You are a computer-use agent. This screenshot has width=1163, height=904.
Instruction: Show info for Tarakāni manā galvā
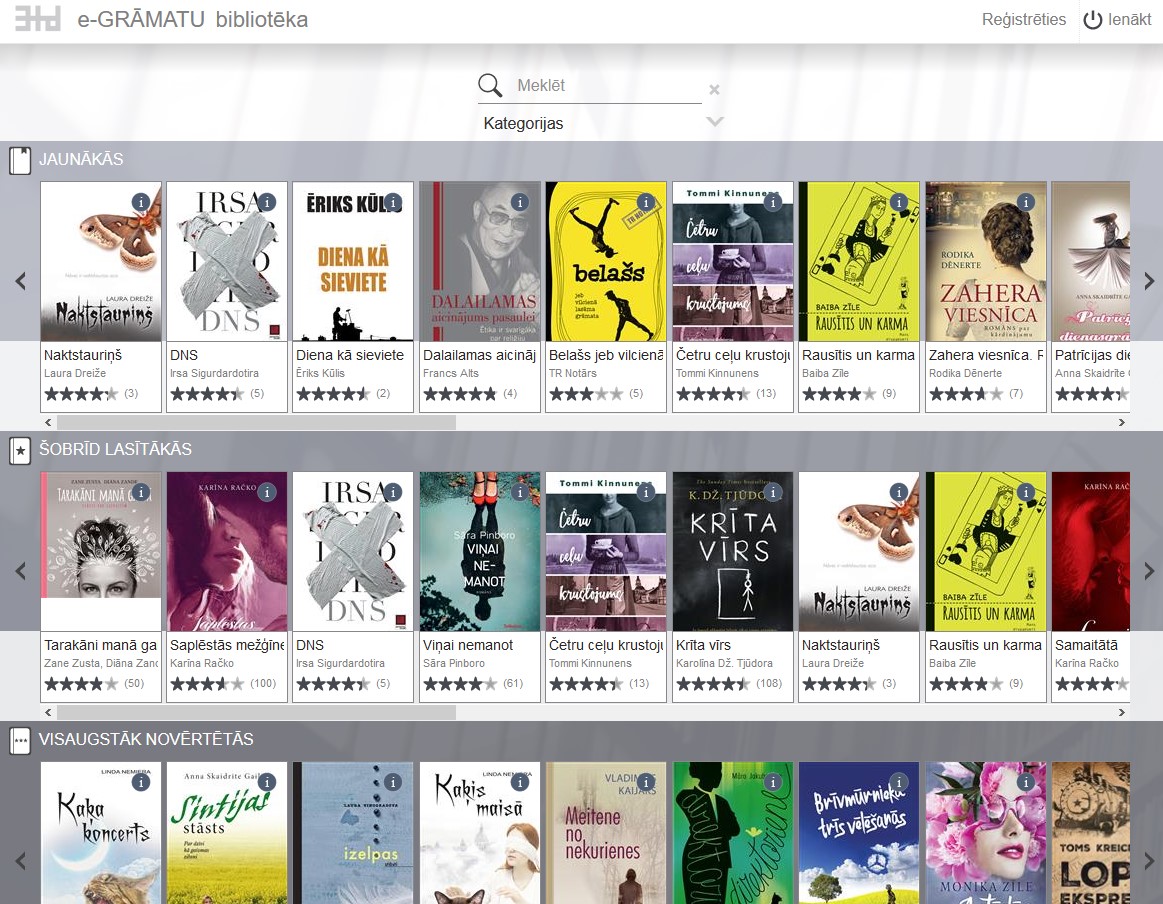141,492
